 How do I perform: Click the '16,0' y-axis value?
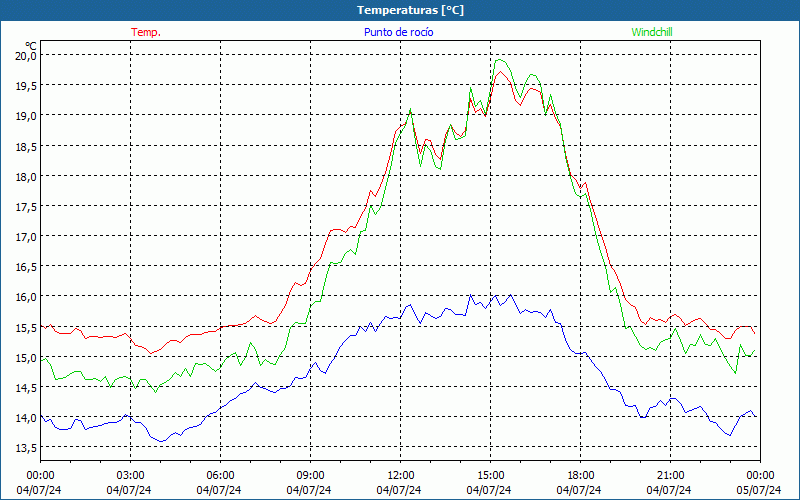[x=26, y=297]
